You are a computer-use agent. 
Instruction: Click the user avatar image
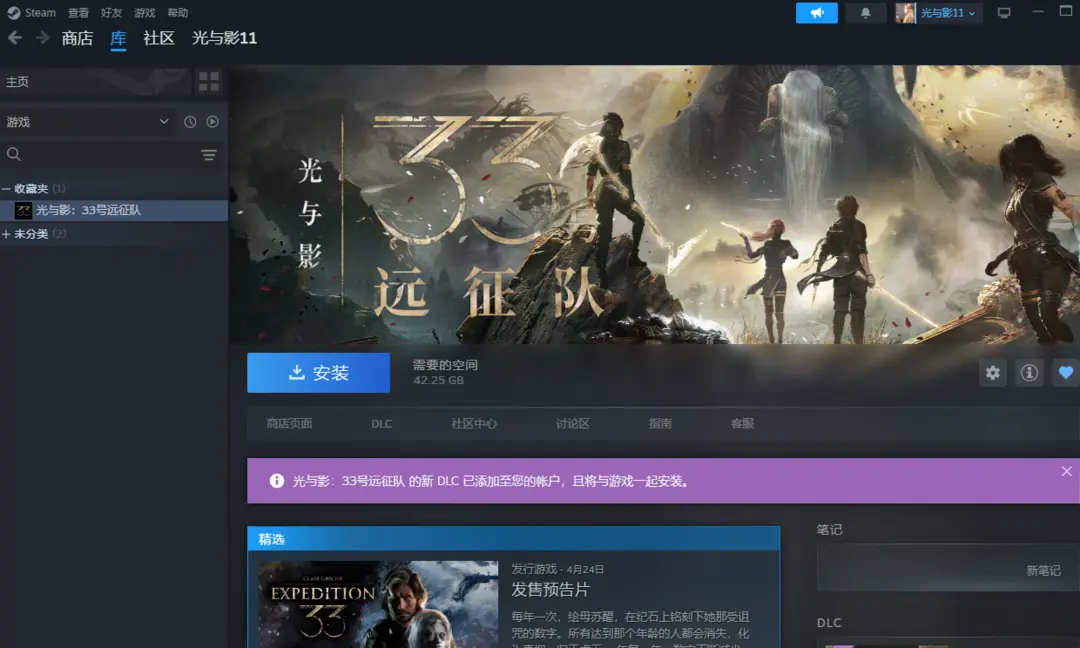(905, 12)
